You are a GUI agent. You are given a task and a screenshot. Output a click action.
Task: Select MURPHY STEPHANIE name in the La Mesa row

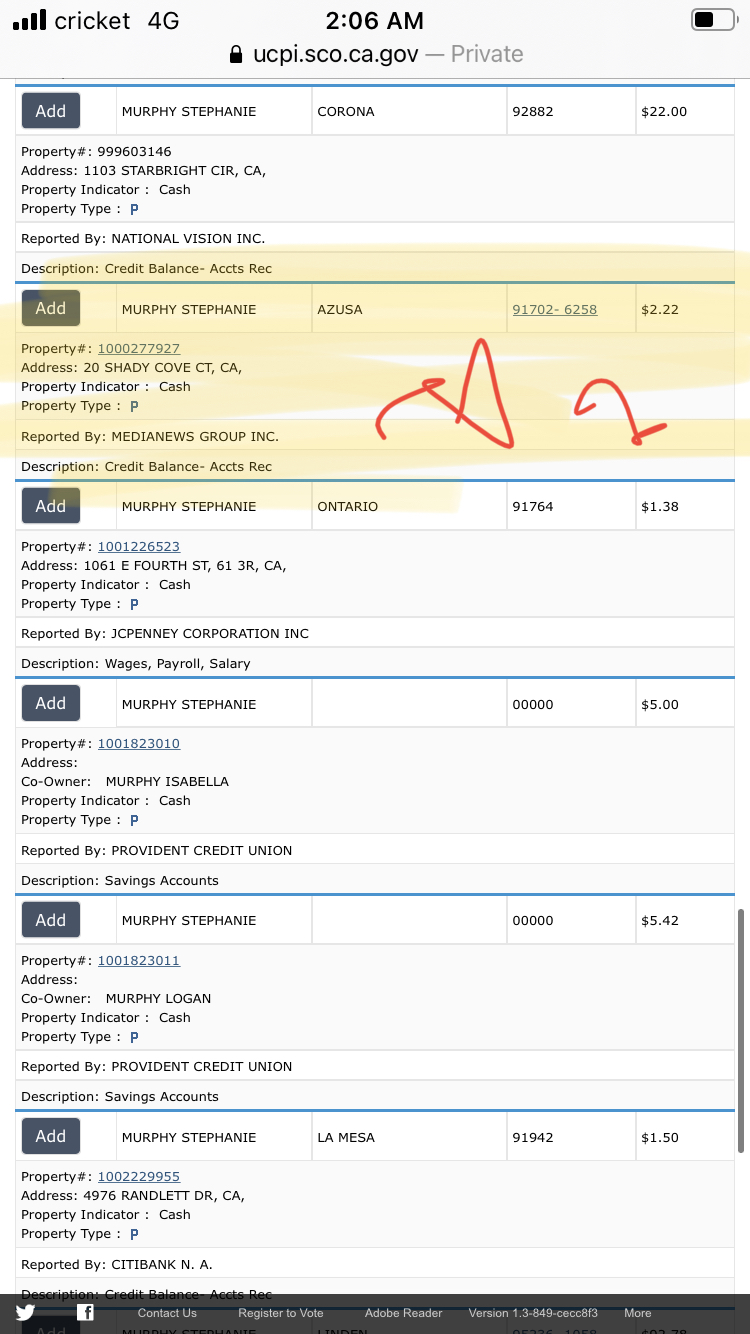[x=189, y=1138]
